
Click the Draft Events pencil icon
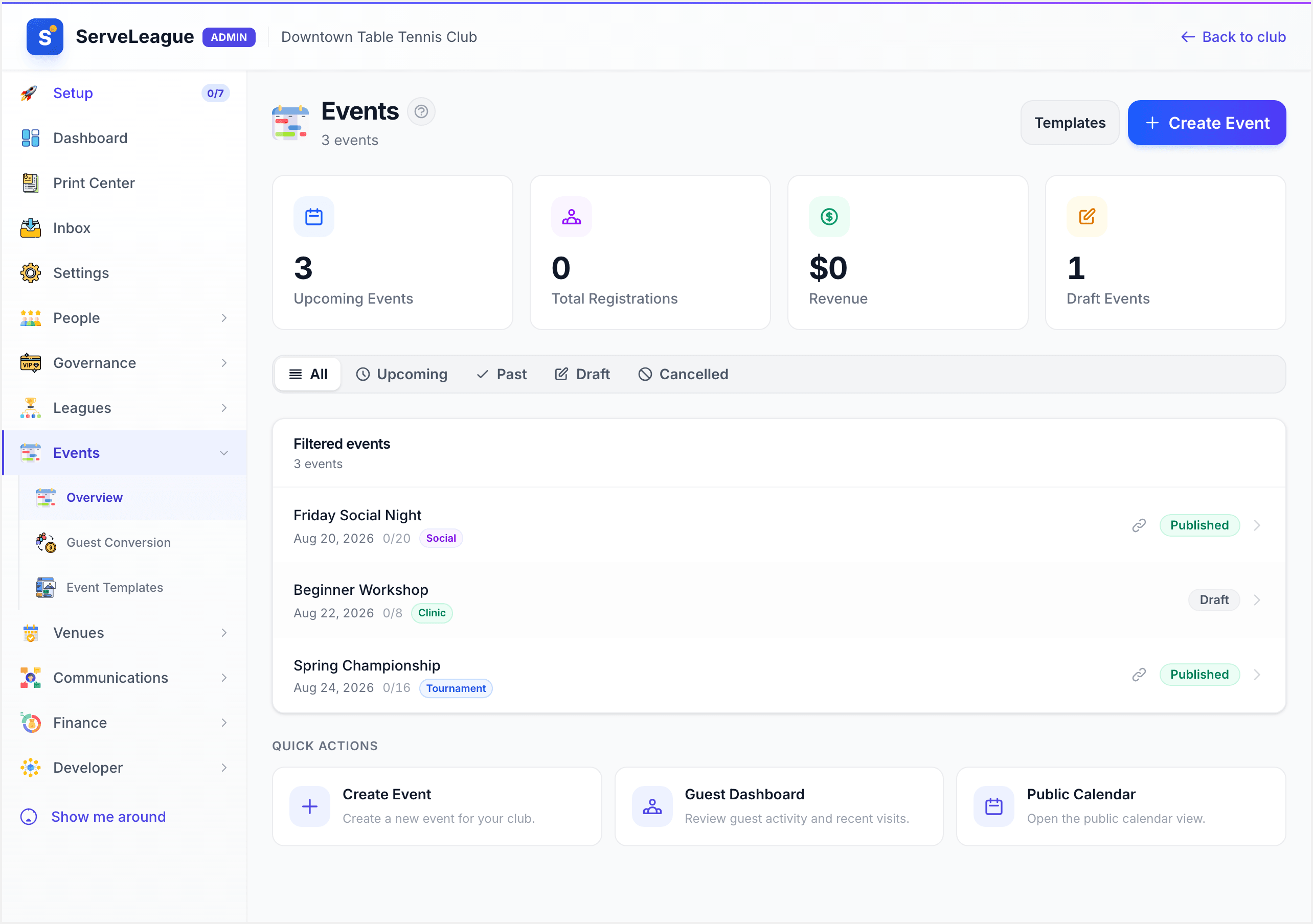point(1086,217)
